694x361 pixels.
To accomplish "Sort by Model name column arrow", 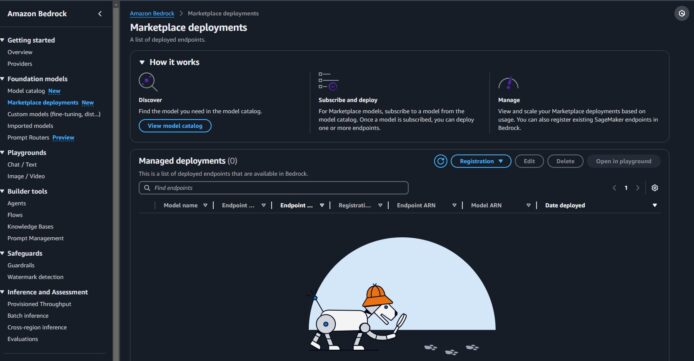I will tap(205, 205).
